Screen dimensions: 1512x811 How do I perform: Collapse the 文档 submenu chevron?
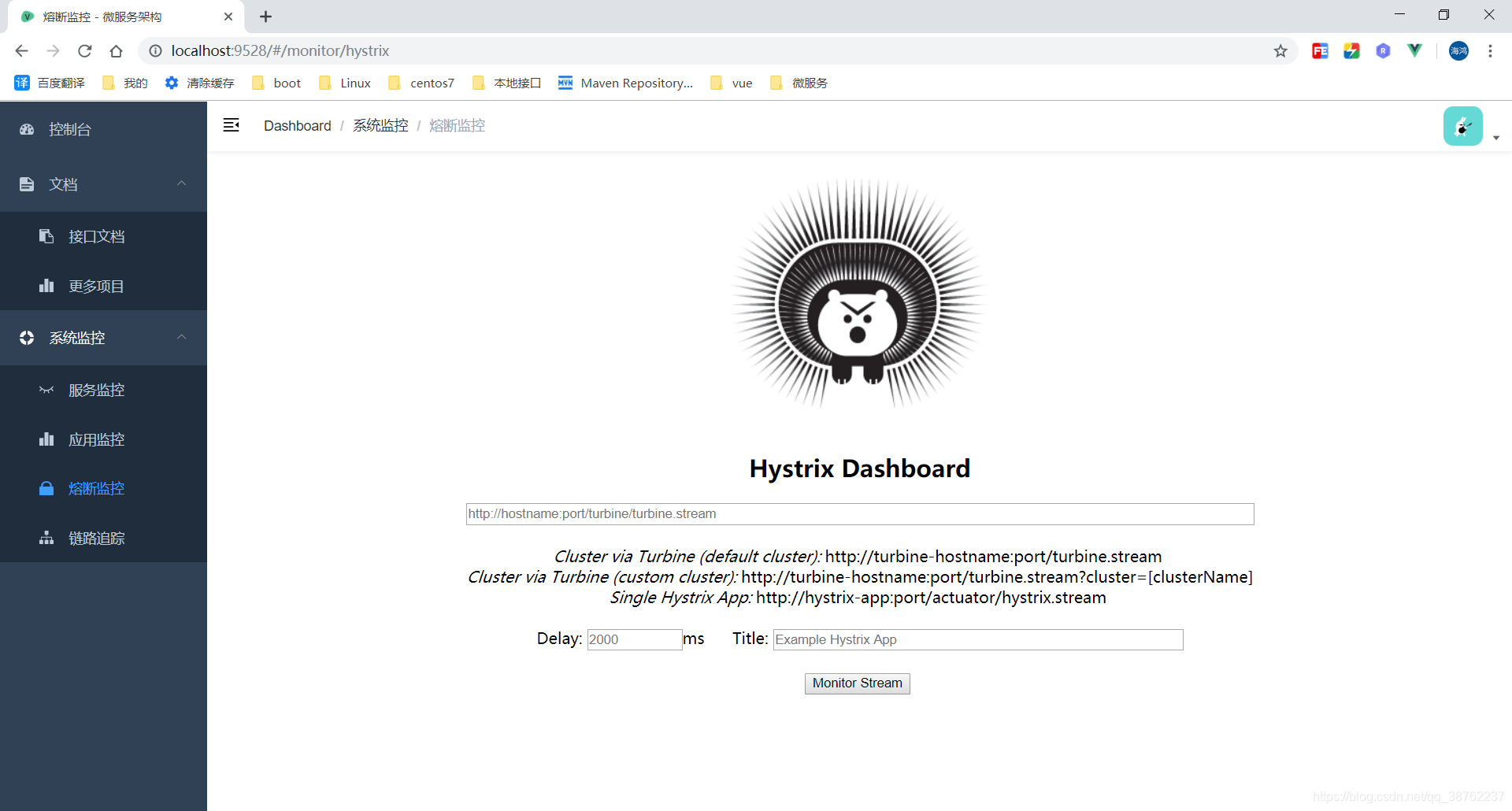(x=182, y=183)
